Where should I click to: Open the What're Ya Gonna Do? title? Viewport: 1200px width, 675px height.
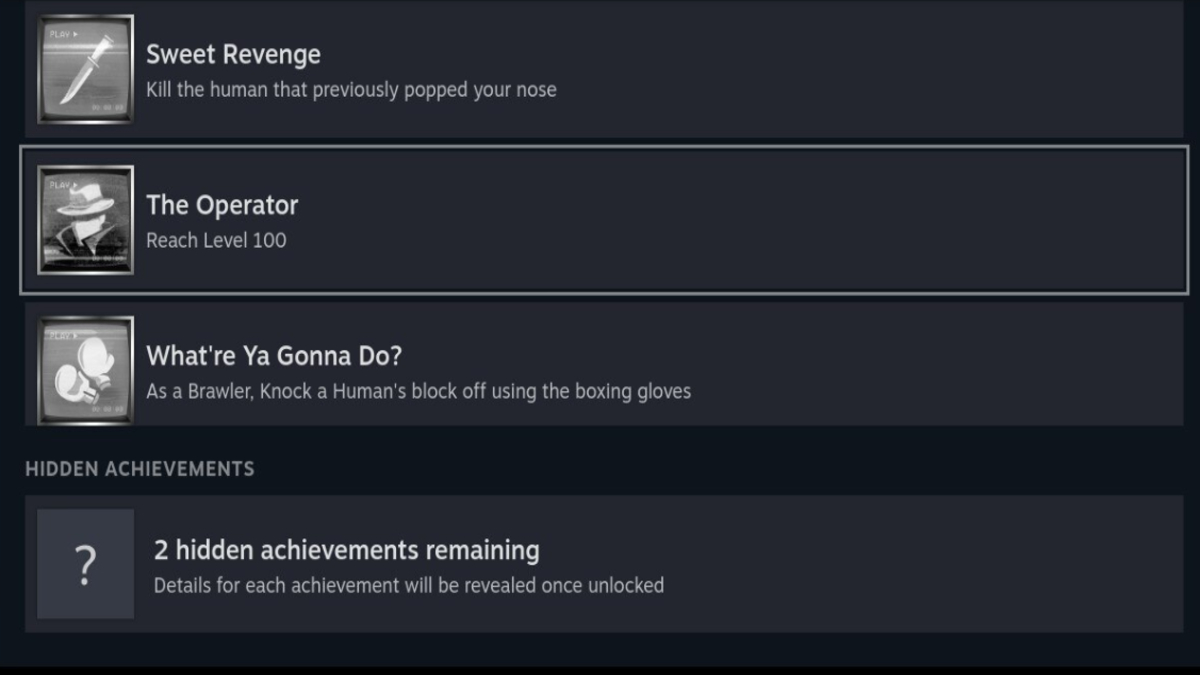pyautogui.click(x=274, y=356)
